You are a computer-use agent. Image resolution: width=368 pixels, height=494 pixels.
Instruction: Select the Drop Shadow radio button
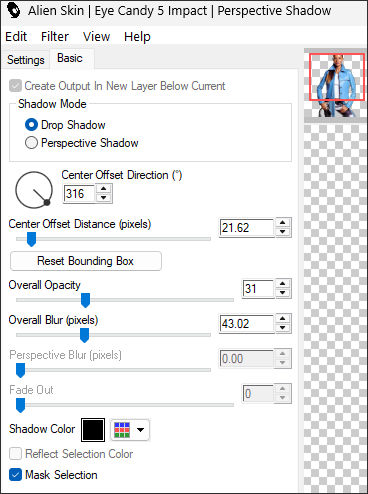click(31, 125)
